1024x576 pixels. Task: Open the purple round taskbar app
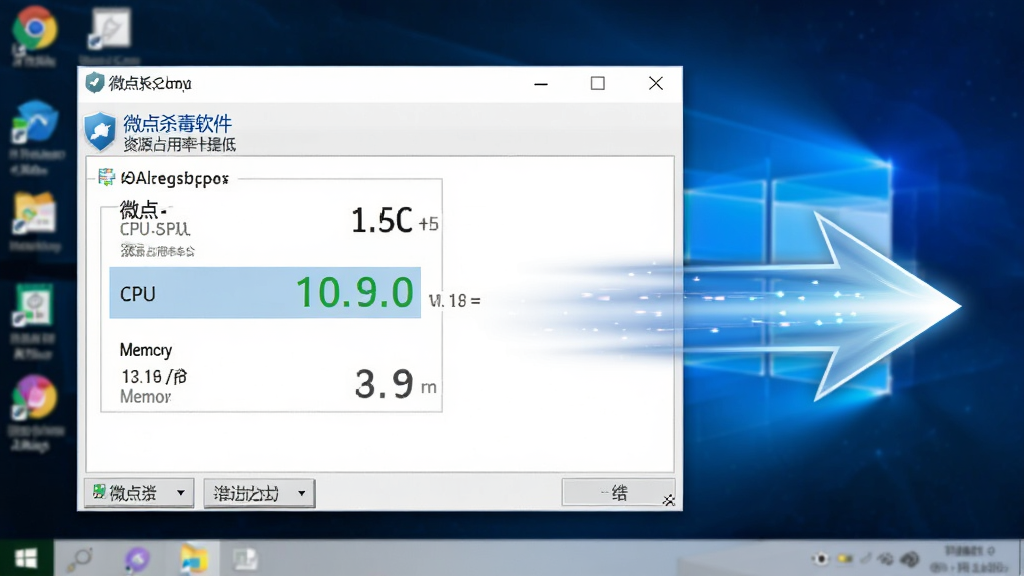137,559
